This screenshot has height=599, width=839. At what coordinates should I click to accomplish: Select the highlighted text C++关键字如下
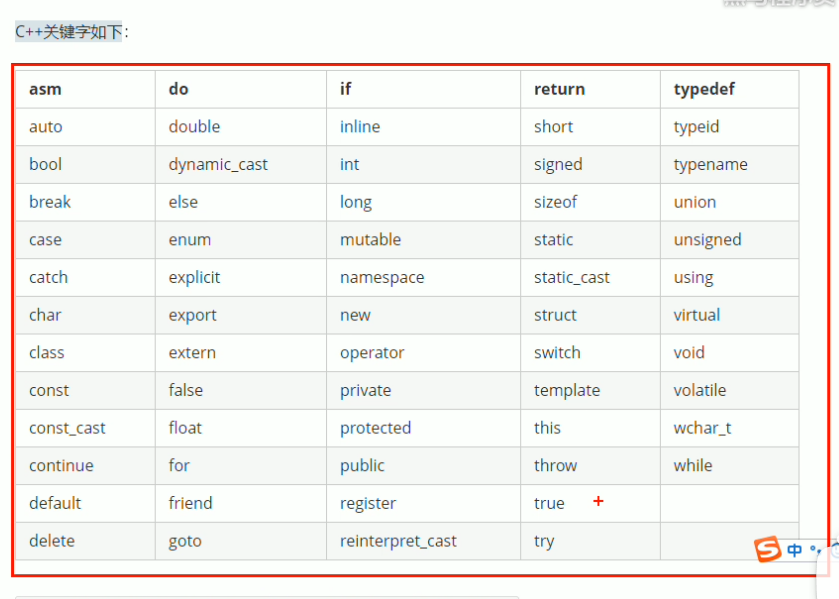(68, 32)
